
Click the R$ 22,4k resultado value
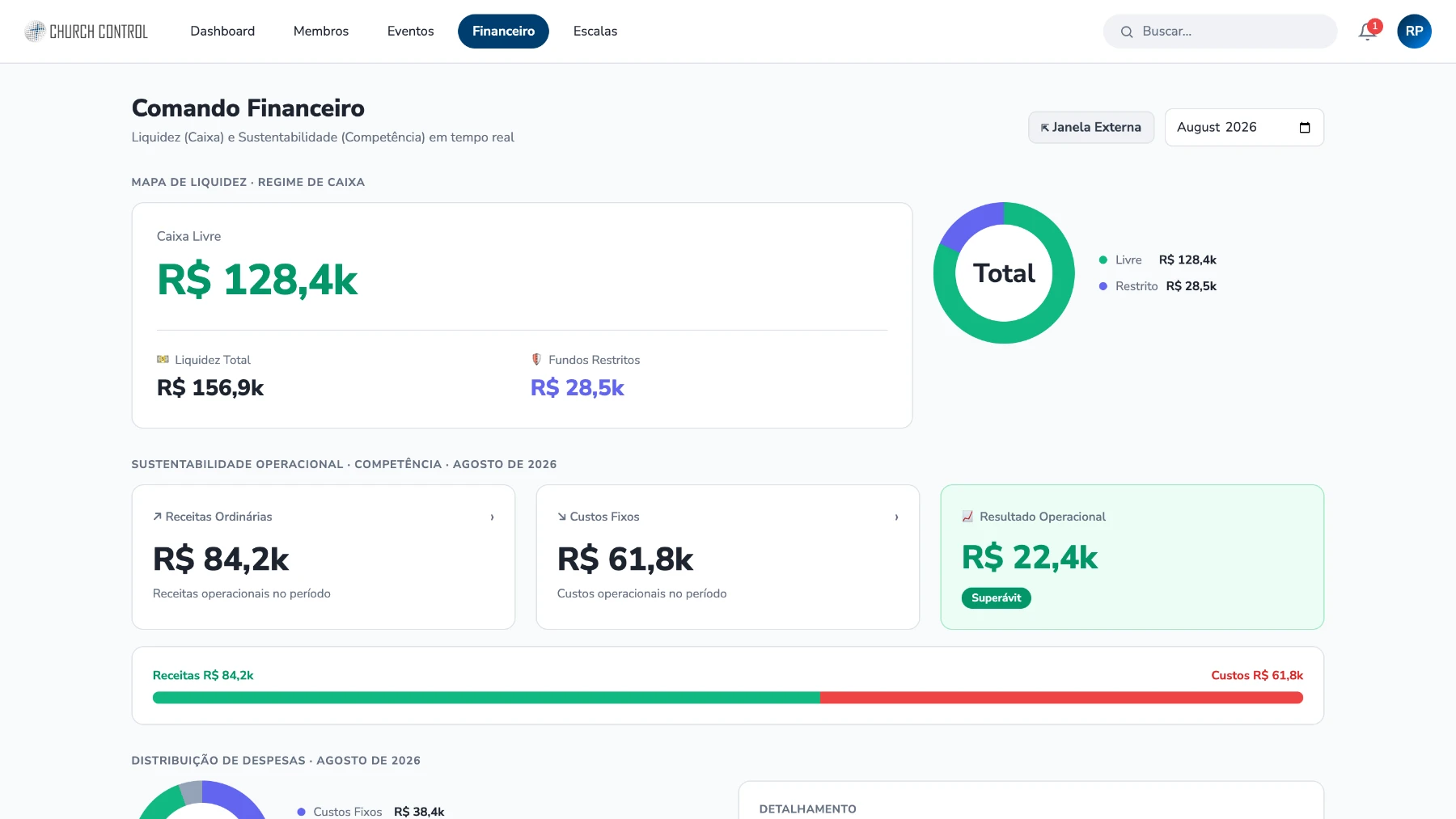(x=1030, y=558)
